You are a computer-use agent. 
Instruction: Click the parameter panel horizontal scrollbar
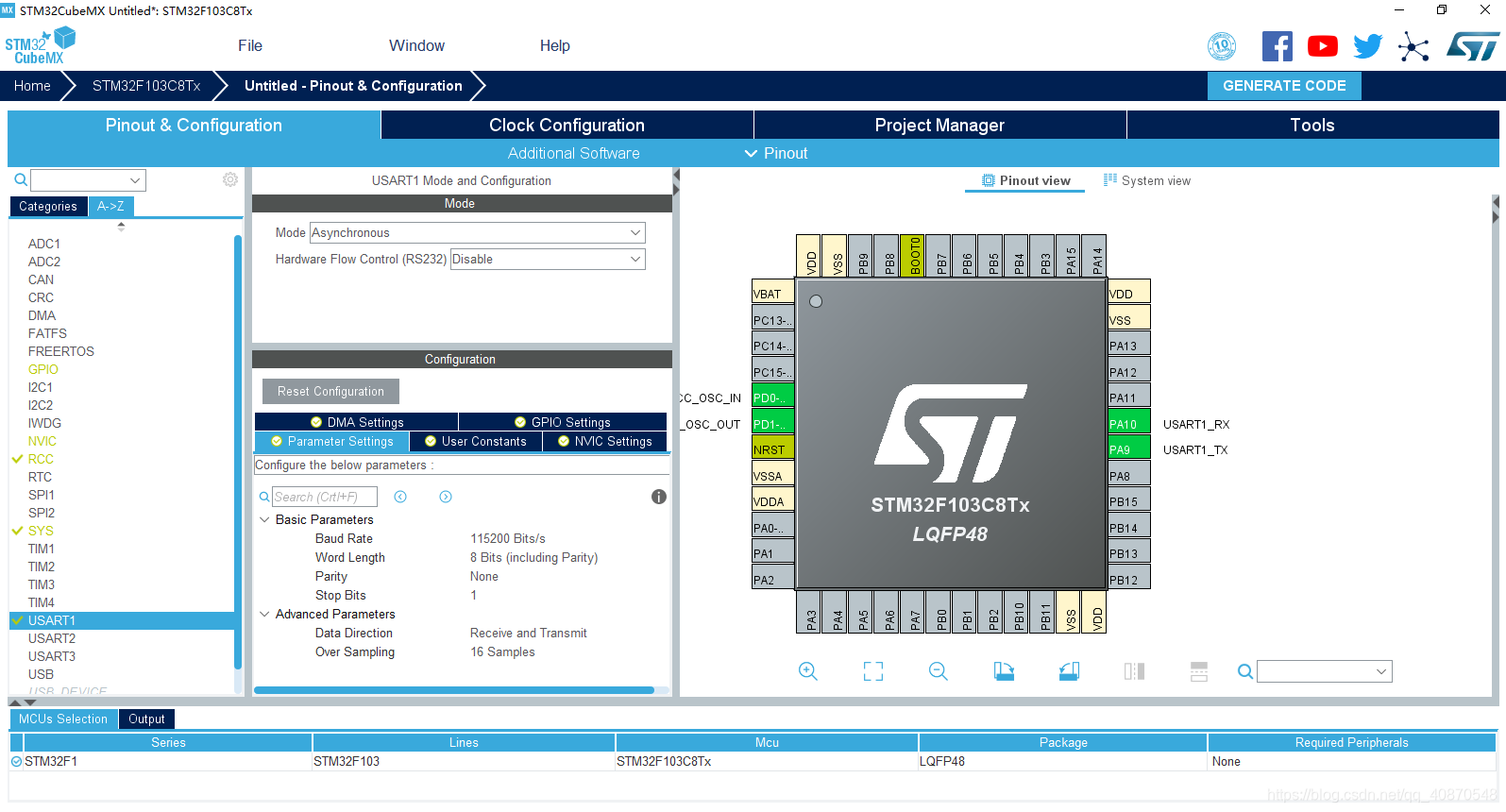(x=454, y=690)
